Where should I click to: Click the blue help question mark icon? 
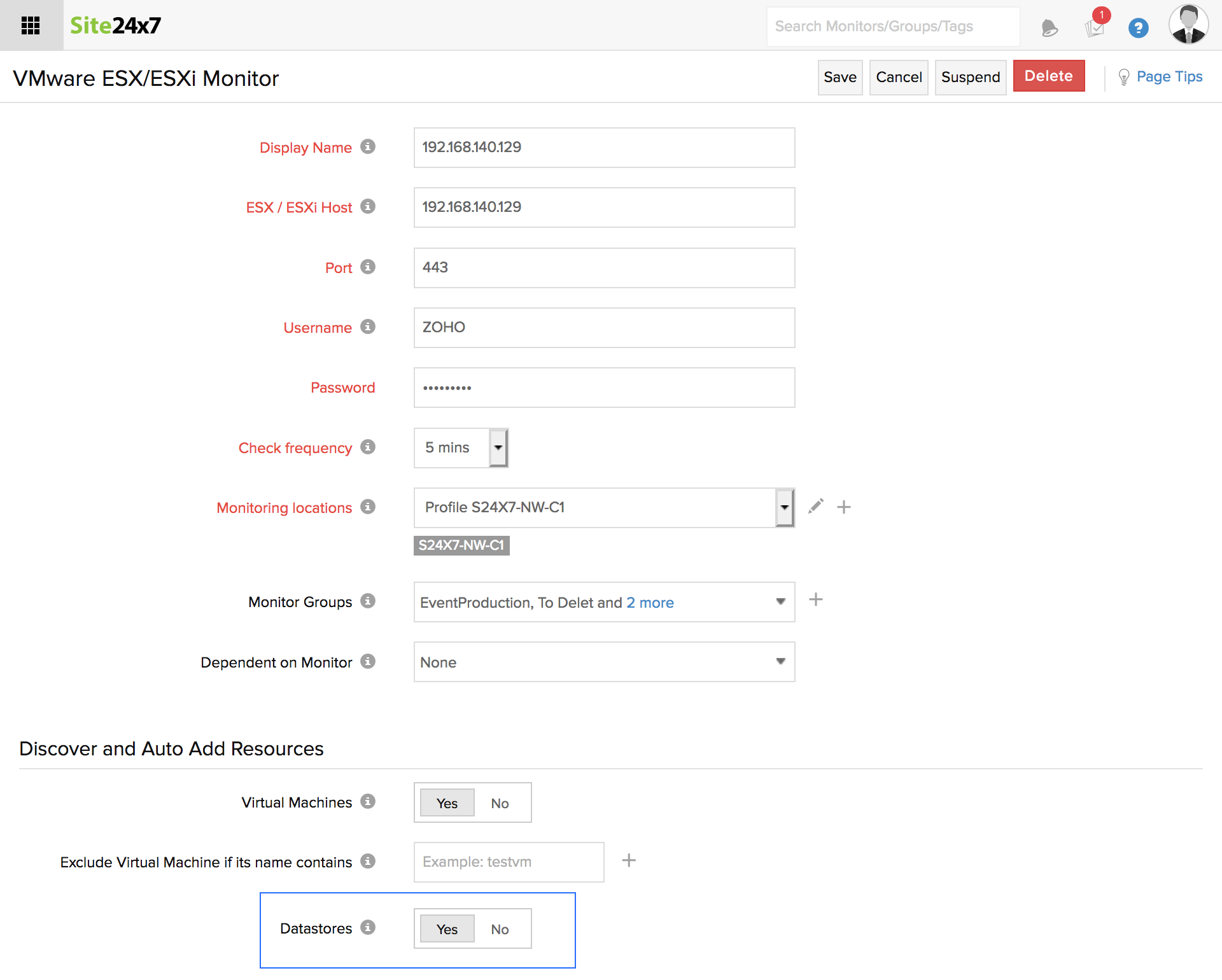[x=1138, y=28]
